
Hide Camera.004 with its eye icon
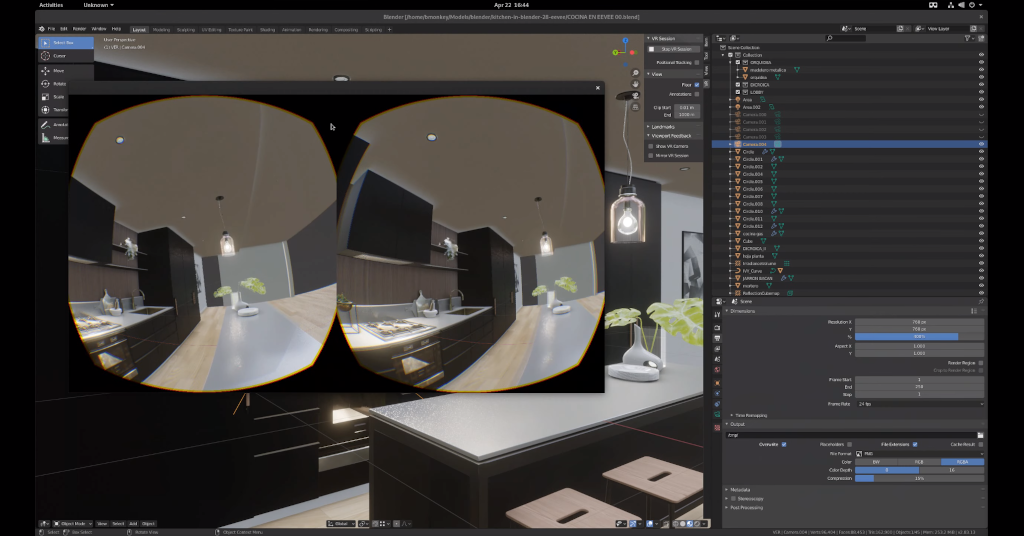[x=981, y=144]
